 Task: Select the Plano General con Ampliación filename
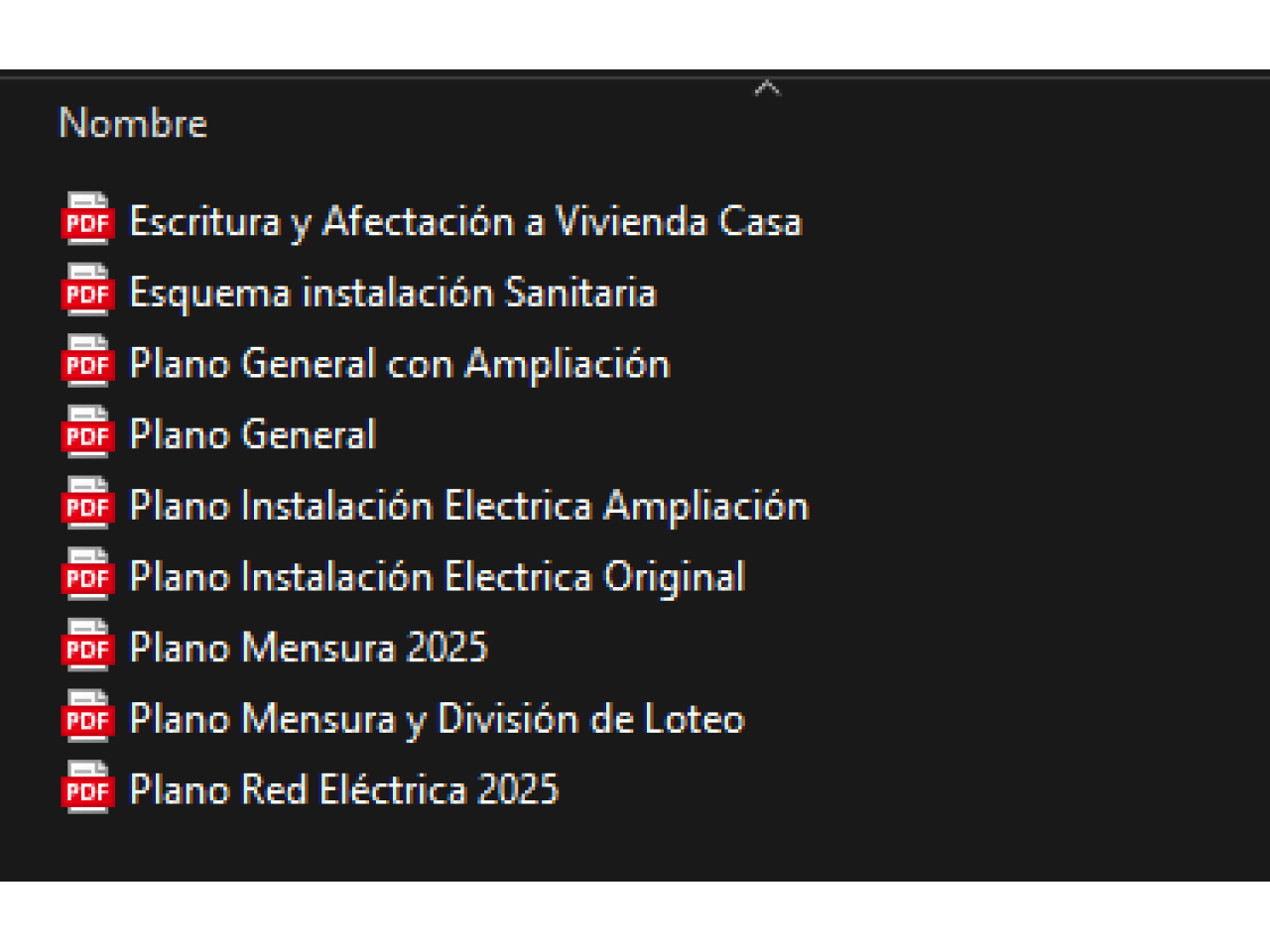399,364
